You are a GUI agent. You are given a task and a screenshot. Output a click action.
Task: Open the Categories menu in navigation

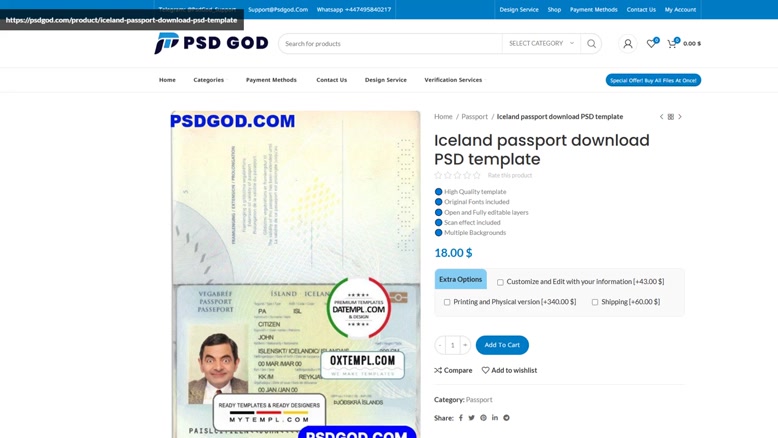(208, 80)
